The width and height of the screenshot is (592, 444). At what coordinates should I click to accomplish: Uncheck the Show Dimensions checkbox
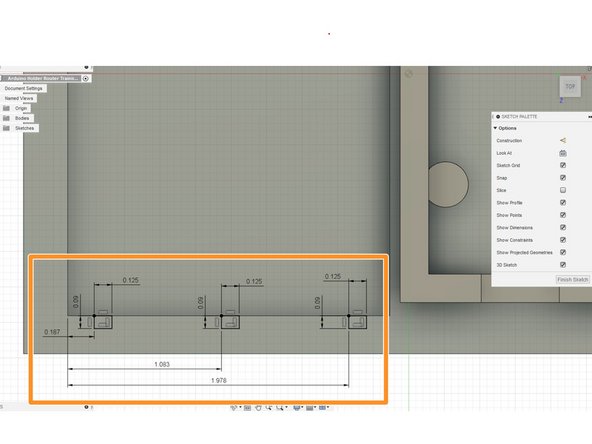click(563, 228)
